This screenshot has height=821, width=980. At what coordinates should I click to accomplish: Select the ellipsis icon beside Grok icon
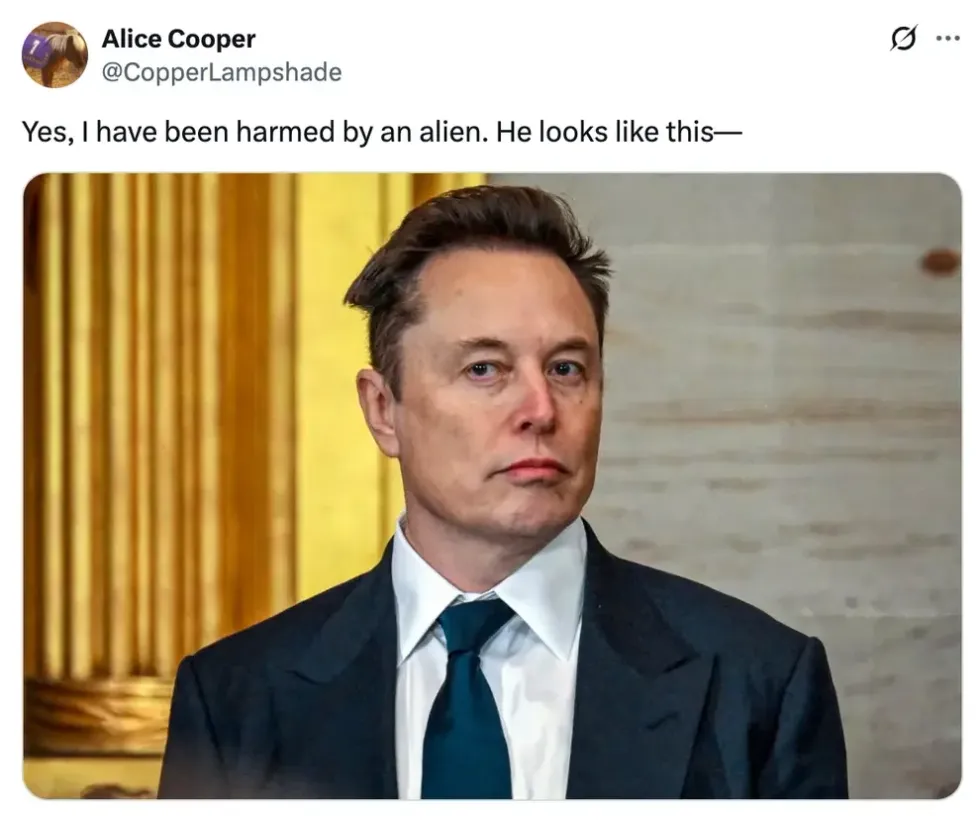(948, 39)
